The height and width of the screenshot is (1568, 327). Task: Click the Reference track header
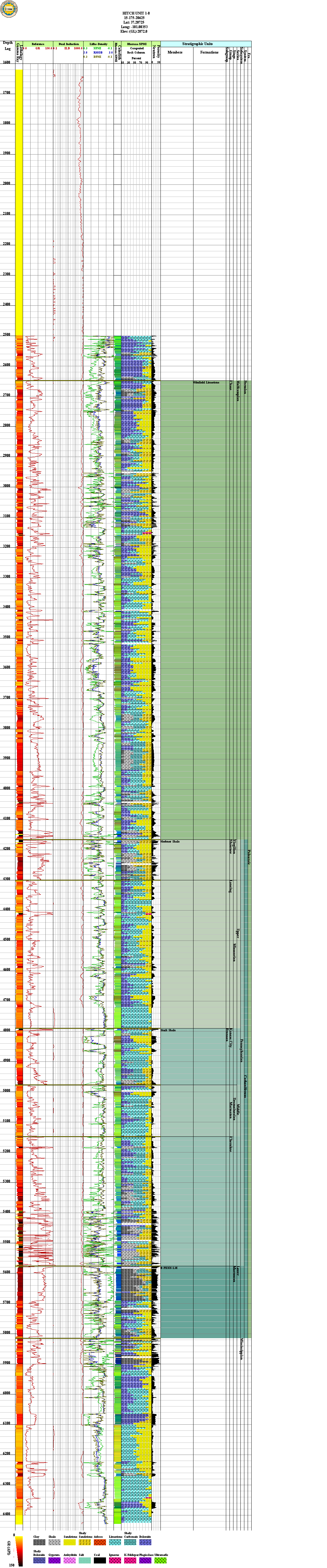click(38, 44)
